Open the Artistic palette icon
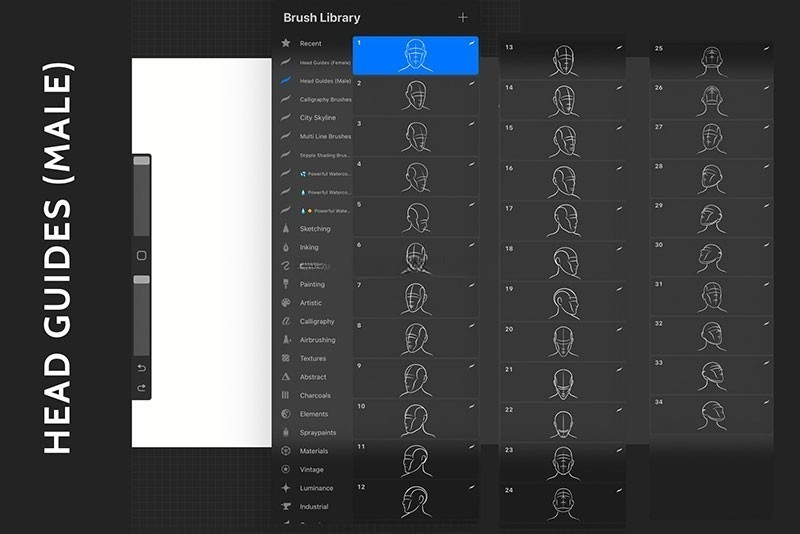800x534 pixels. (x=286, y=303)
